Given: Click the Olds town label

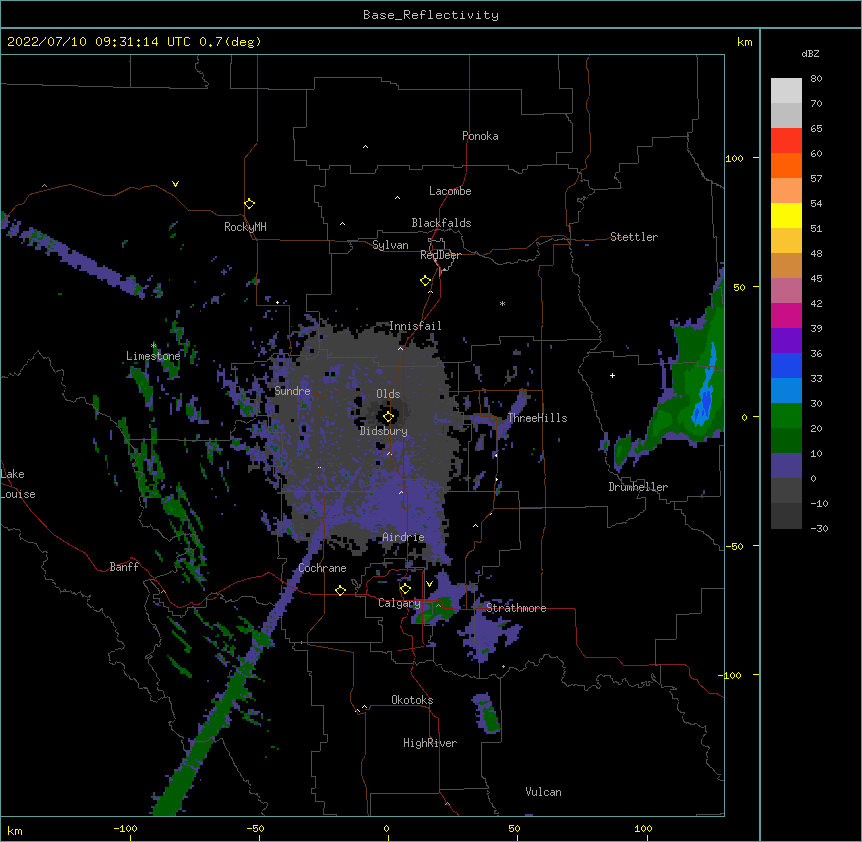Looking at the screenshot, I should pos(388,394).
